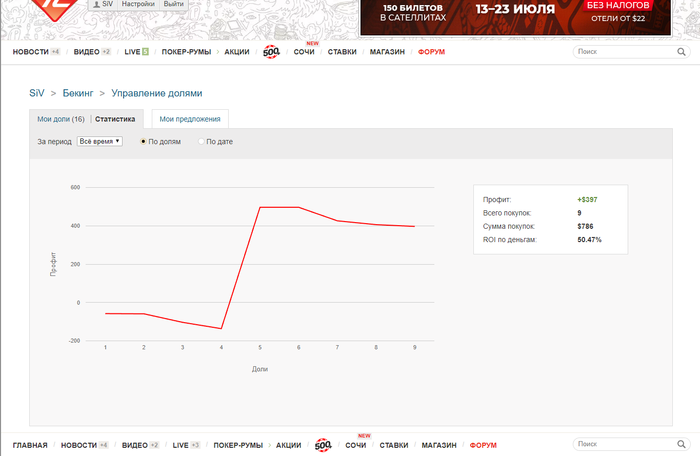Open СТАВКИ in footer navigation
The image size is (700, 456).
394,445
